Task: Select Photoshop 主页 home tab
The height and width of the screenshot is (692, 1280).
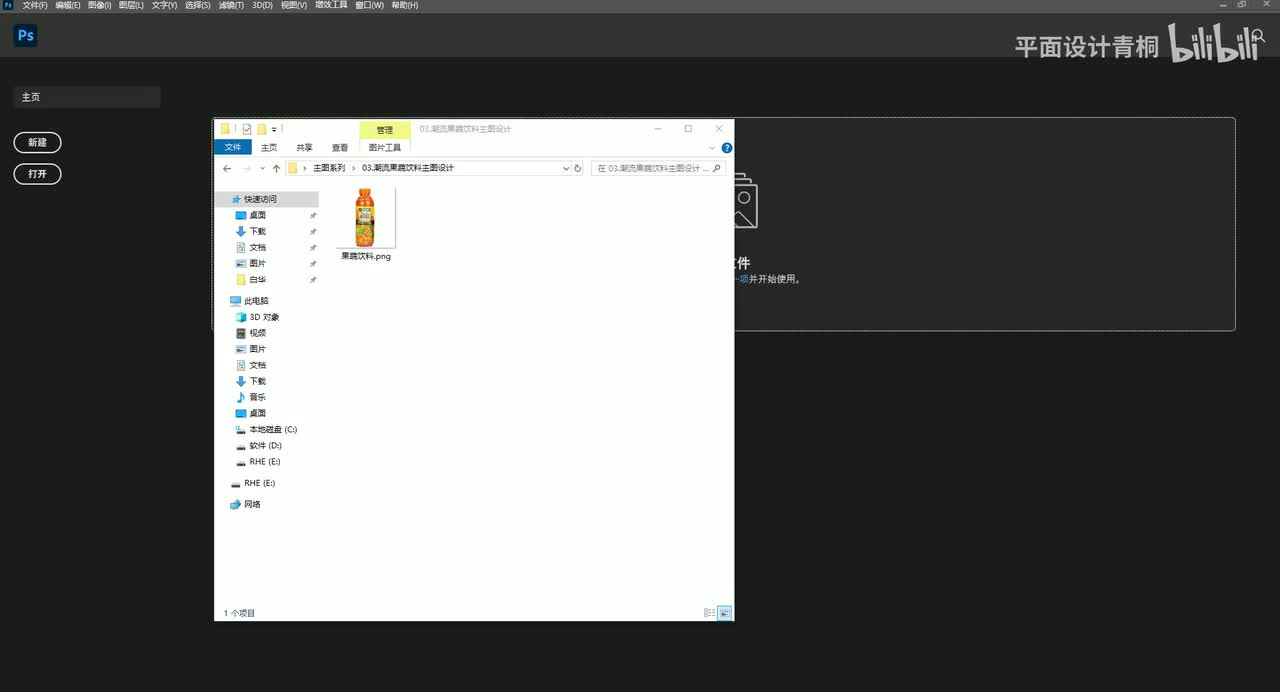Action: (87, 97)
